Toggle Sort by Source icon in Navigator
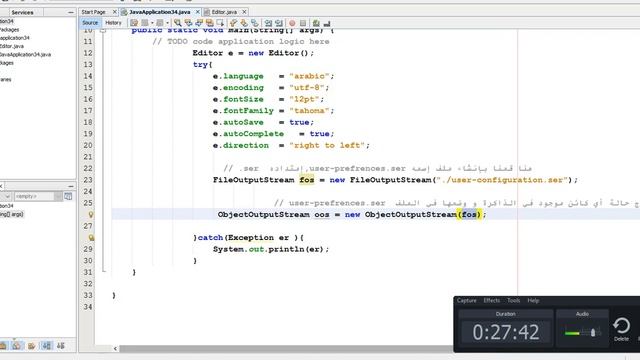 pos(61,346)
